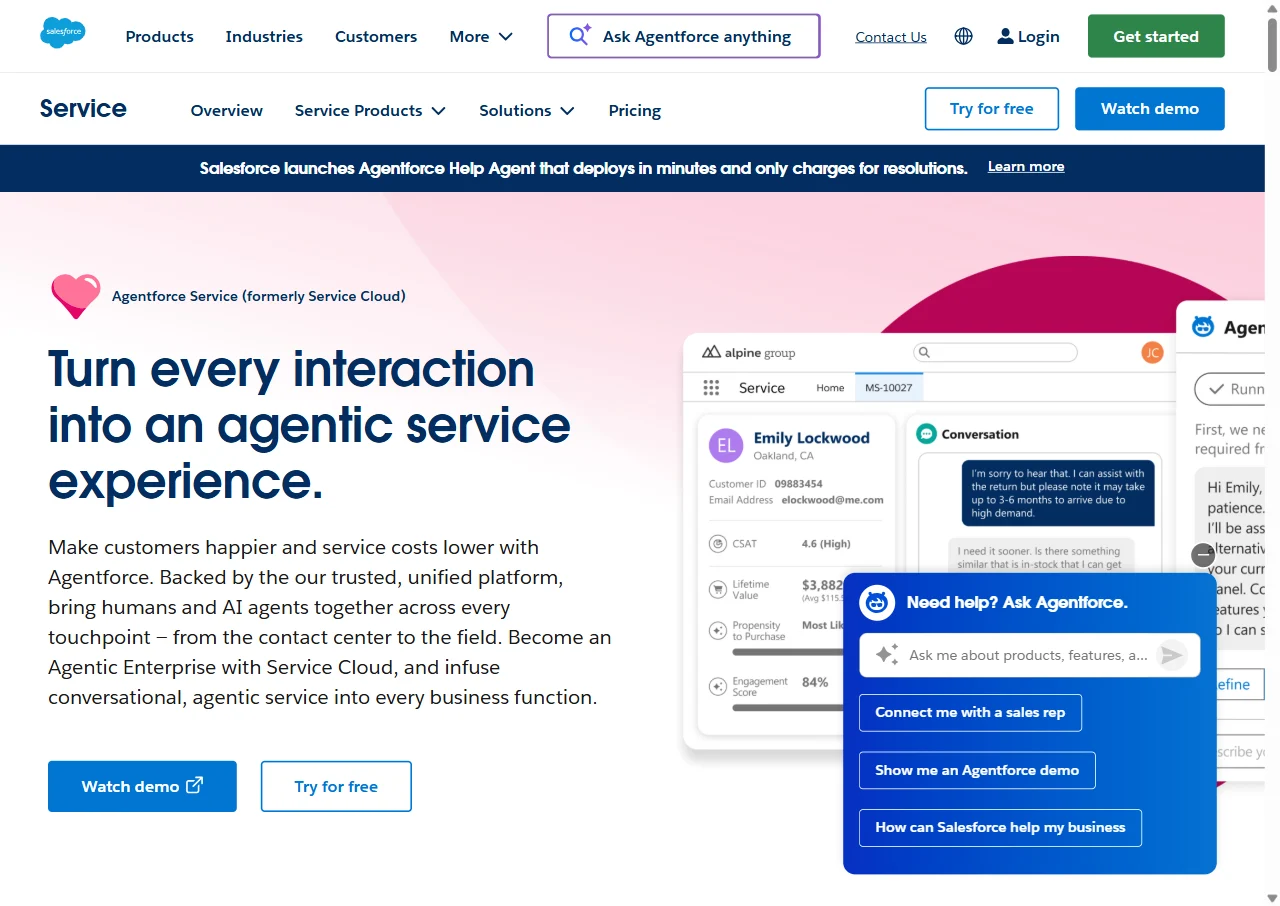Expand the More navigation menu
The width and height of the screenshot is (1280, 906).
(481, 36)
